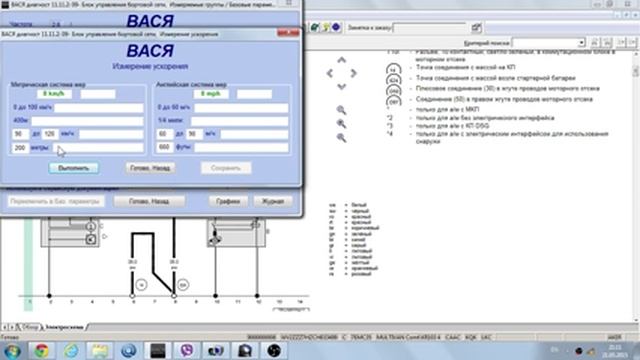Click the 400m result field
Image resolution: width=640 pixels, height=360 pixels.
(88, 121)
